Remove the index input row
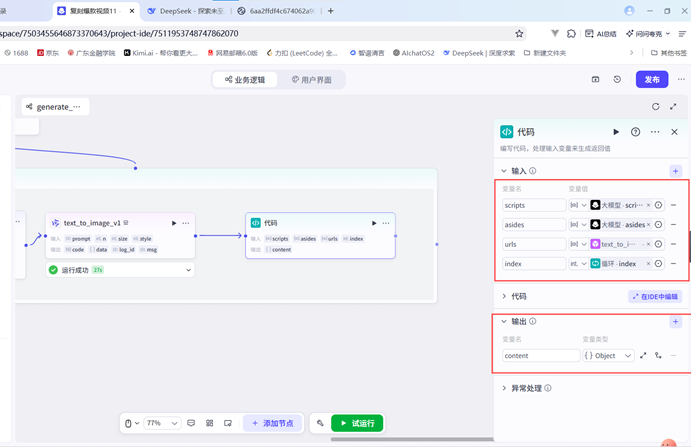691x447 pixels. 673,263
